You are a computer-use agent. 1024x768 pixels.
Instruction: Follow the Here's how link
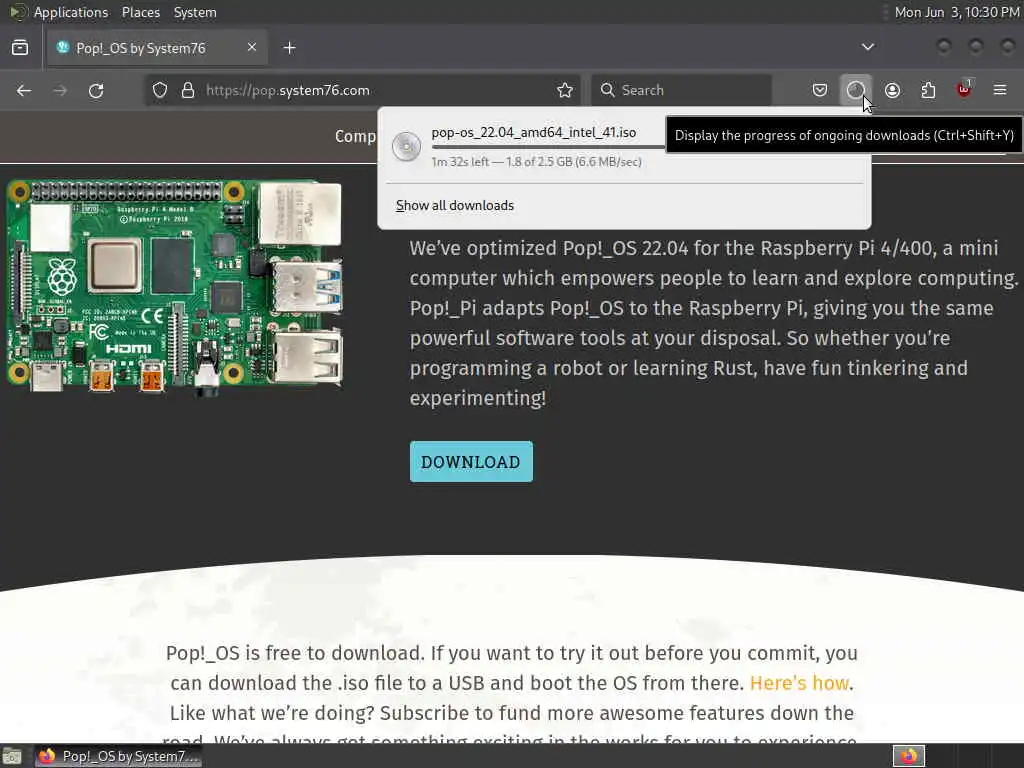point(799,683)
